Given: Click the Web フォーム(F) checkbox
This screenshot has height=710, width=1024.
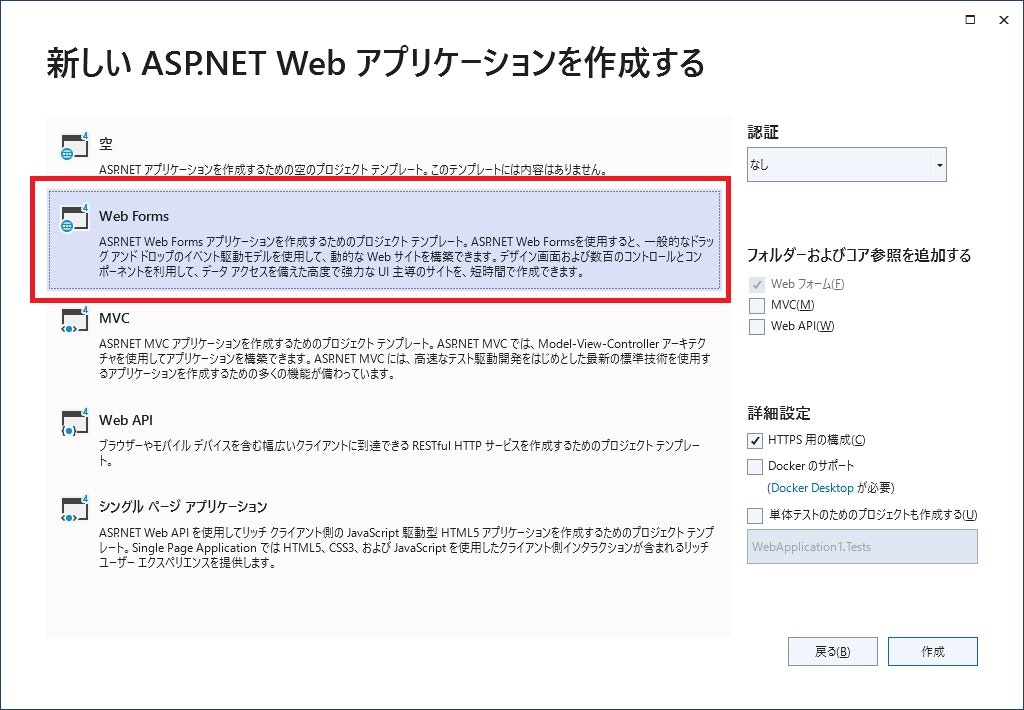Looking at the screenshot, I should 756,284.
